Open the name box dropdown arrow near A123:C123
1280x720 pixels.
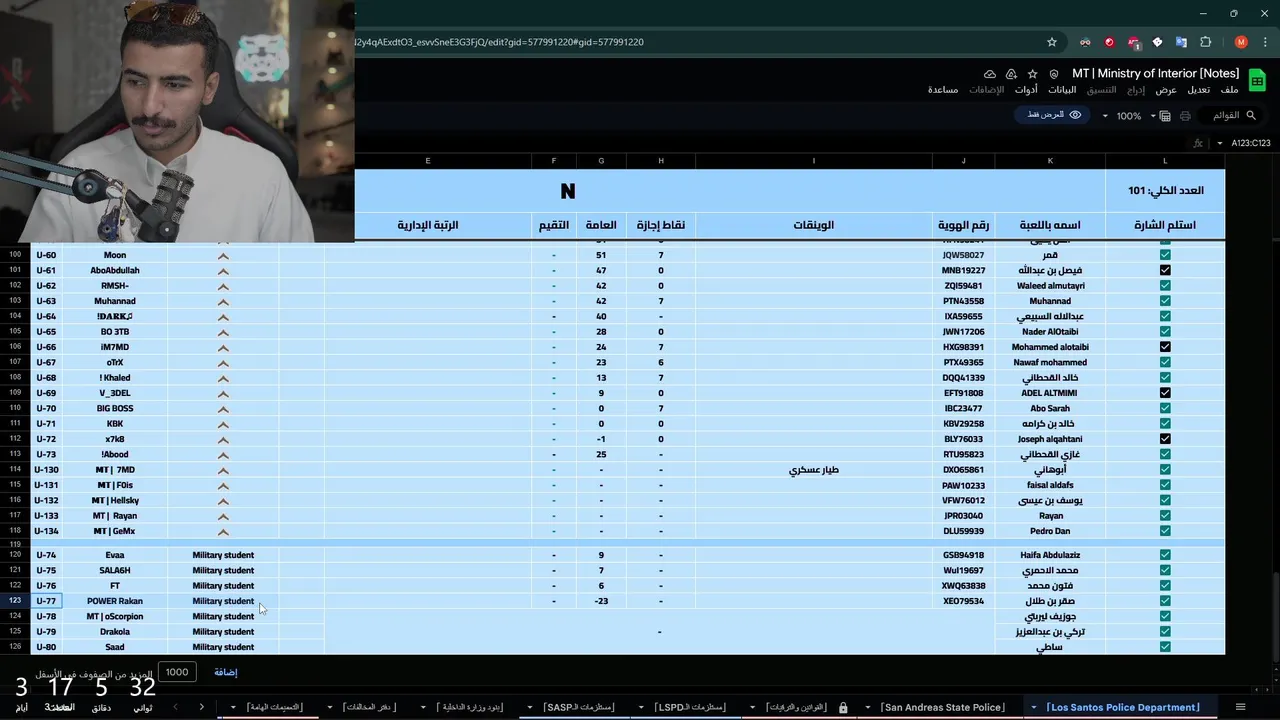coord(1220,143)
